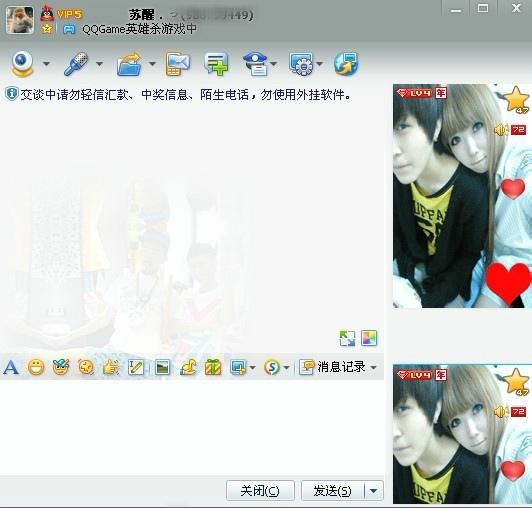Send a gift with gift box icon

[x=213, y=367]
